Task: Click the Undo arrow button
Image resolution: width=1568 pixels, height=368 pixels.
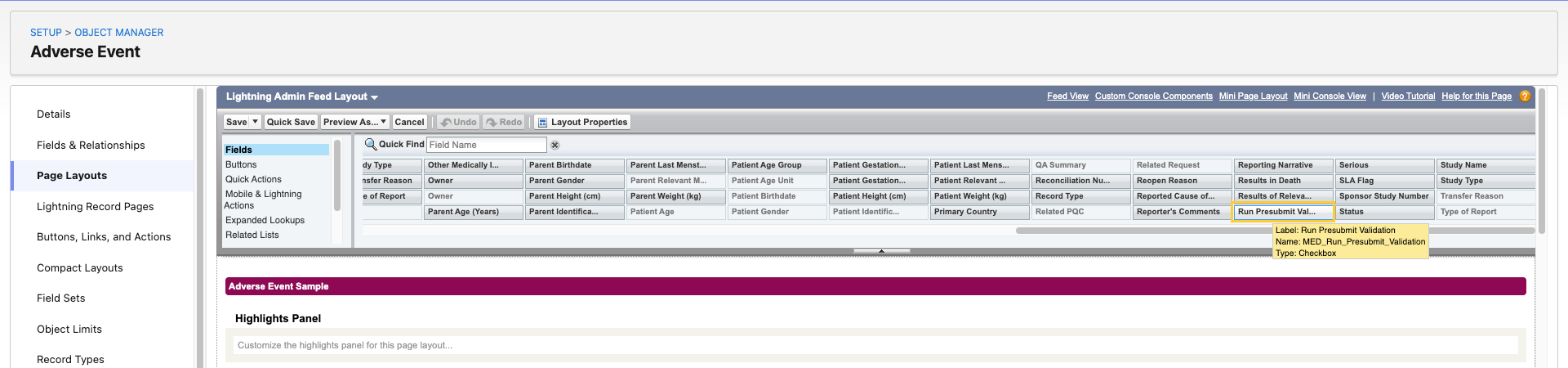Action: 458,122
